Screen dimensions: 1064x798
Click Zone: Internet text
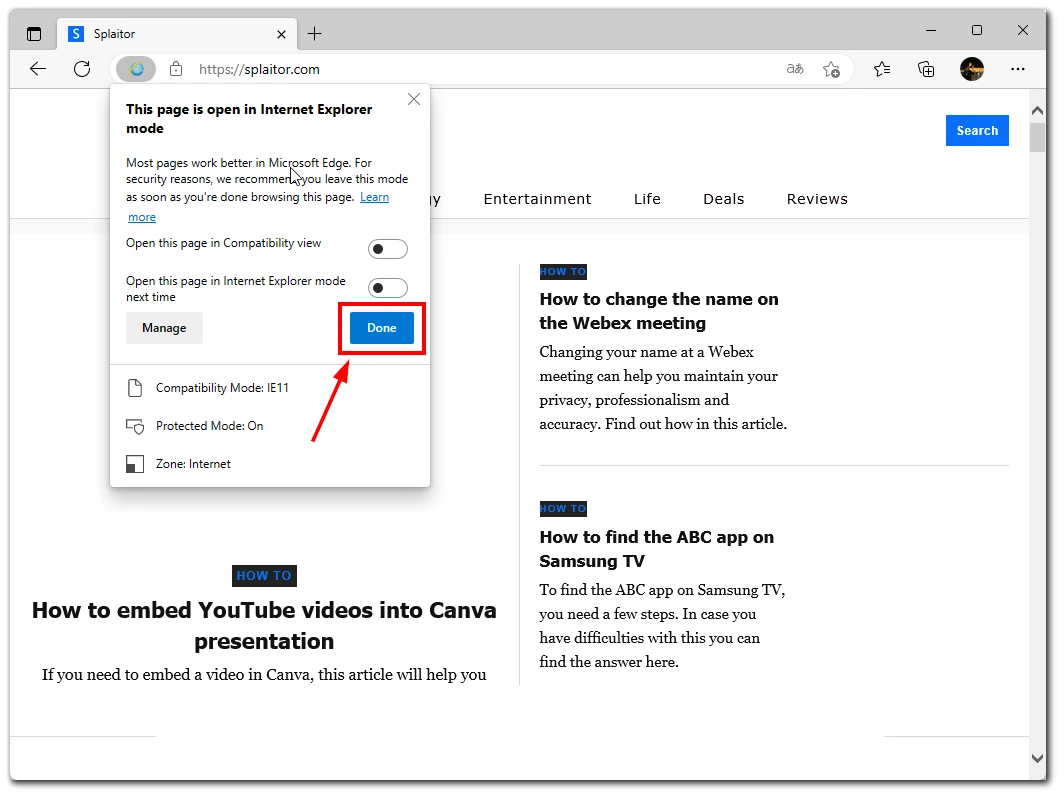(x=193, y=464)
